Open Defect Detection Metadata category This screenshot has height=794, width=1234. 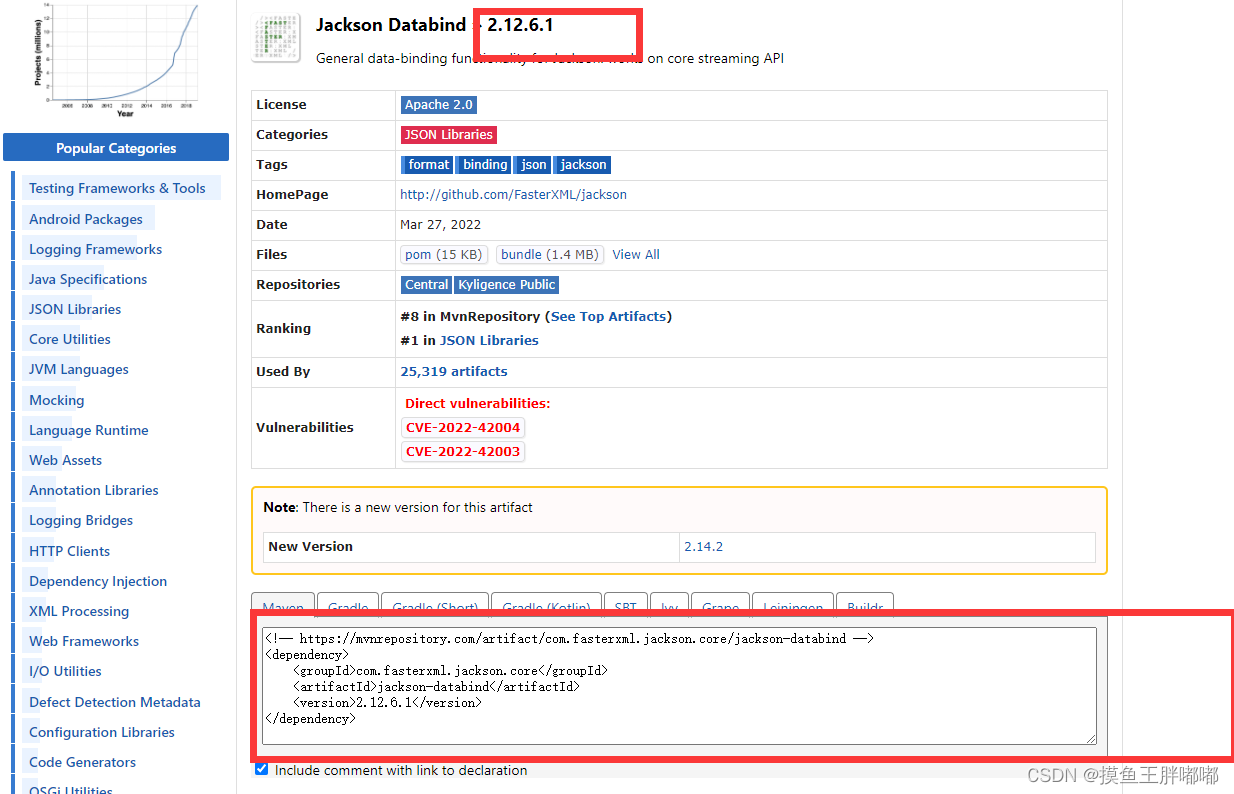[x=115, y=702]
